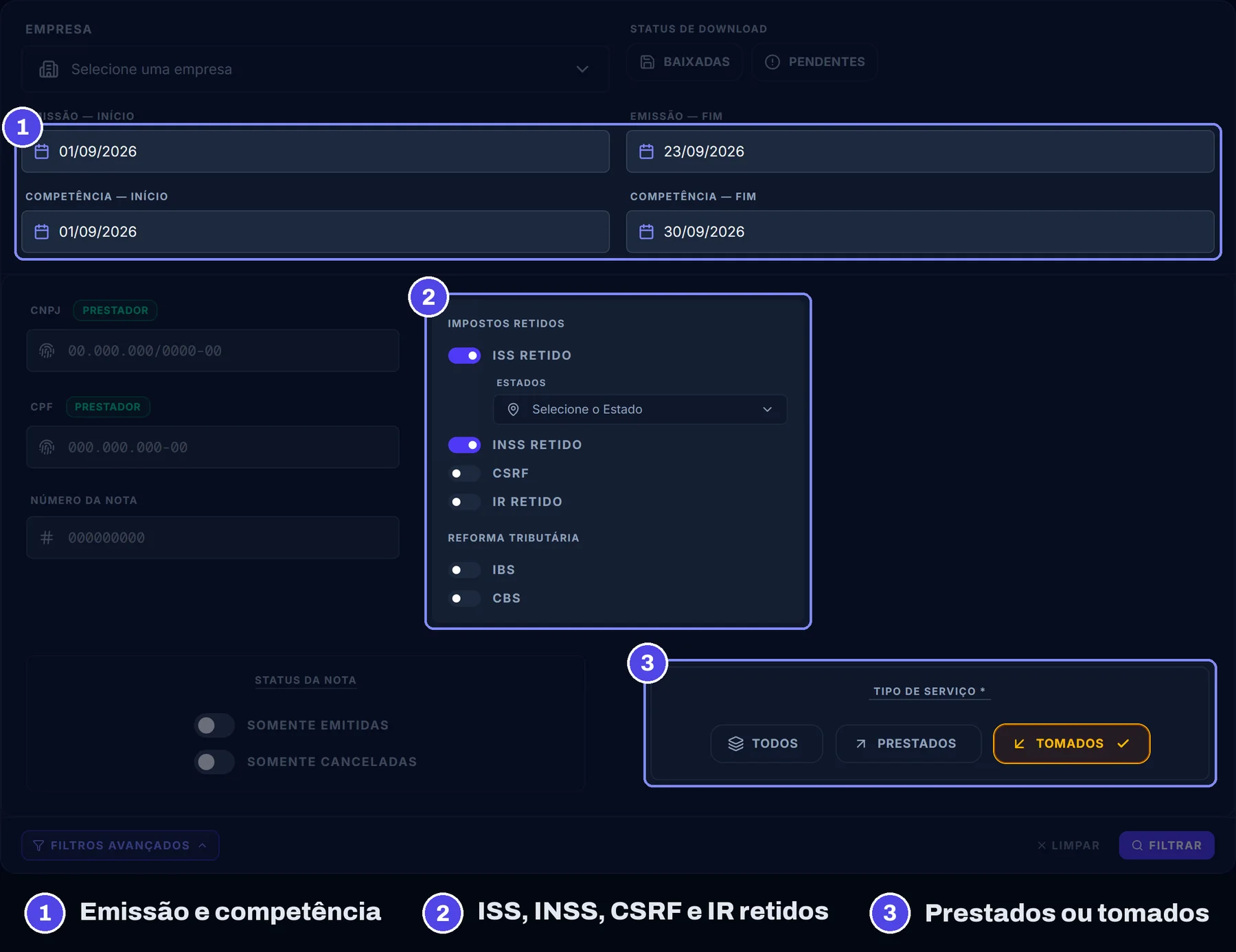Open calendar icon for Emissão fim date

(646, 151)
